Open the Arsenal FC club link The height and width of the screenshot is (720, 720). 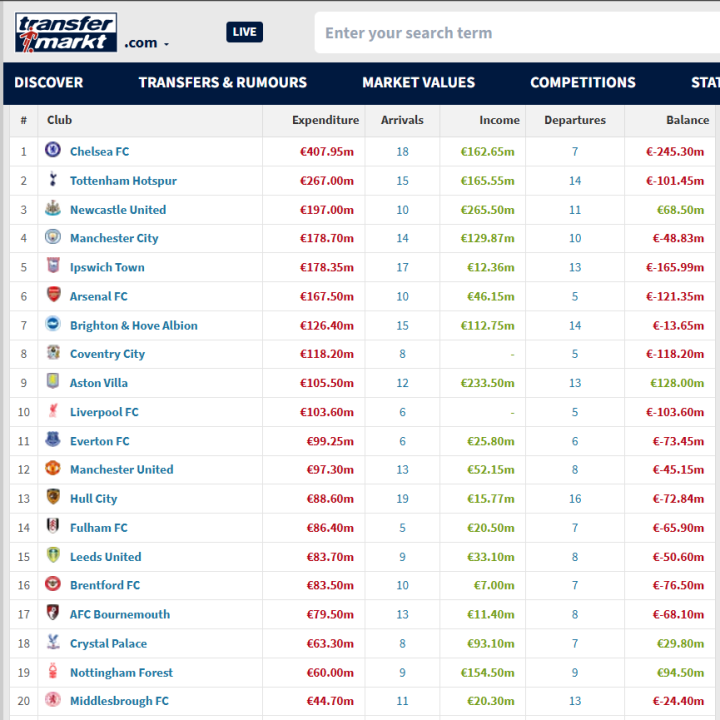click(x=99, y=297)
